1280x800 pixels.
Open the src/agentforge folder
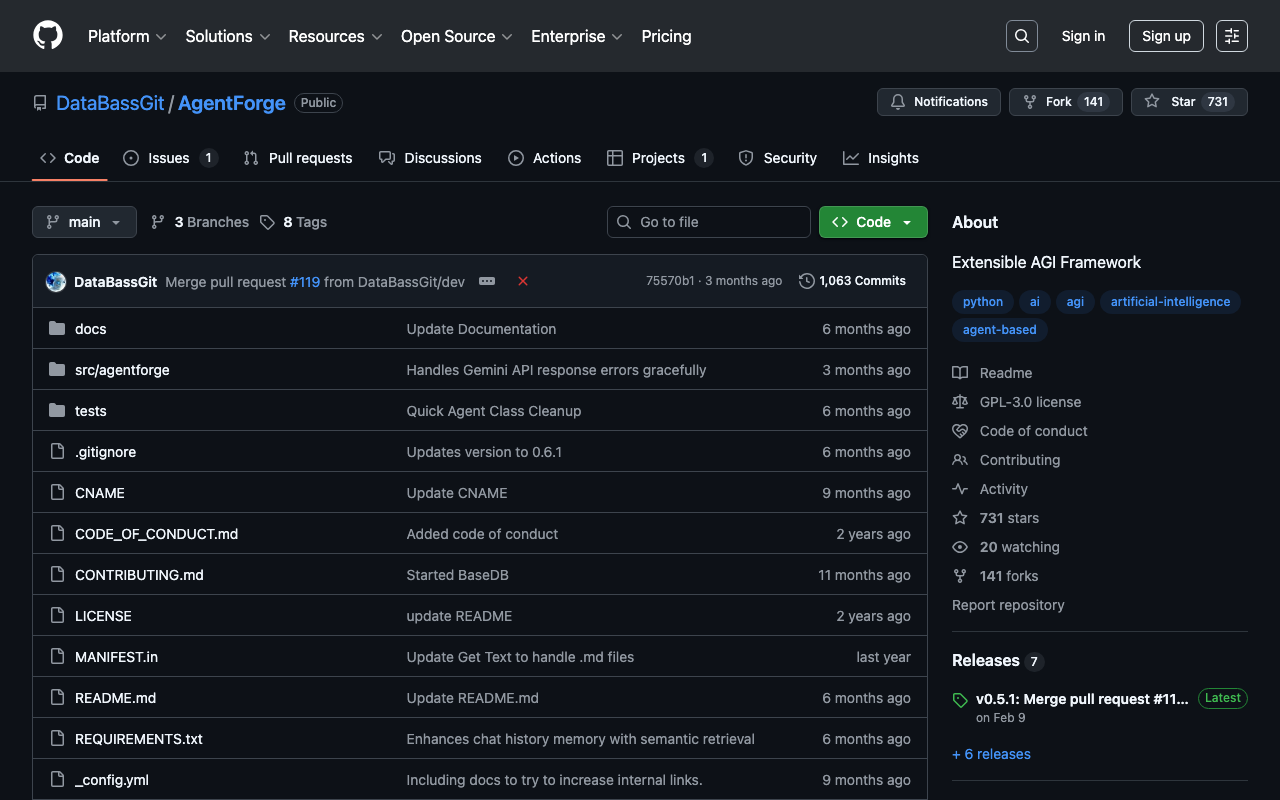coord(122,370)
